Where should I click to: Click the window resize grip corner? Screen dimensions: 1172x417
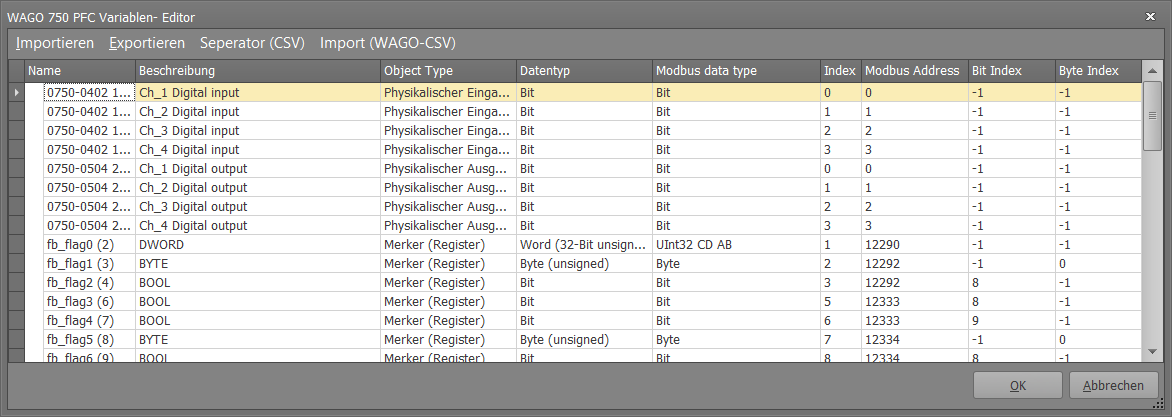click(x=1158, y=403)
